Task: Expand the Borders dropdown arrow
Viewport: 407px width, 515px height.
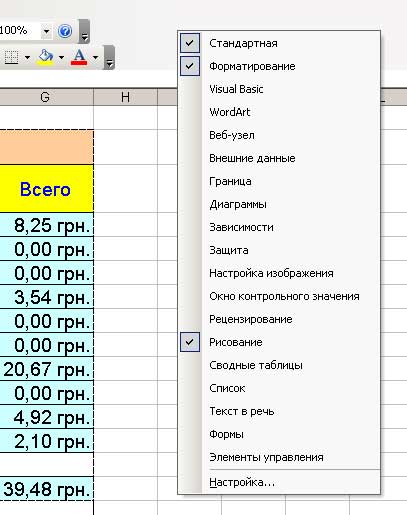Action: pyautogui.click(x=27, y=57)
